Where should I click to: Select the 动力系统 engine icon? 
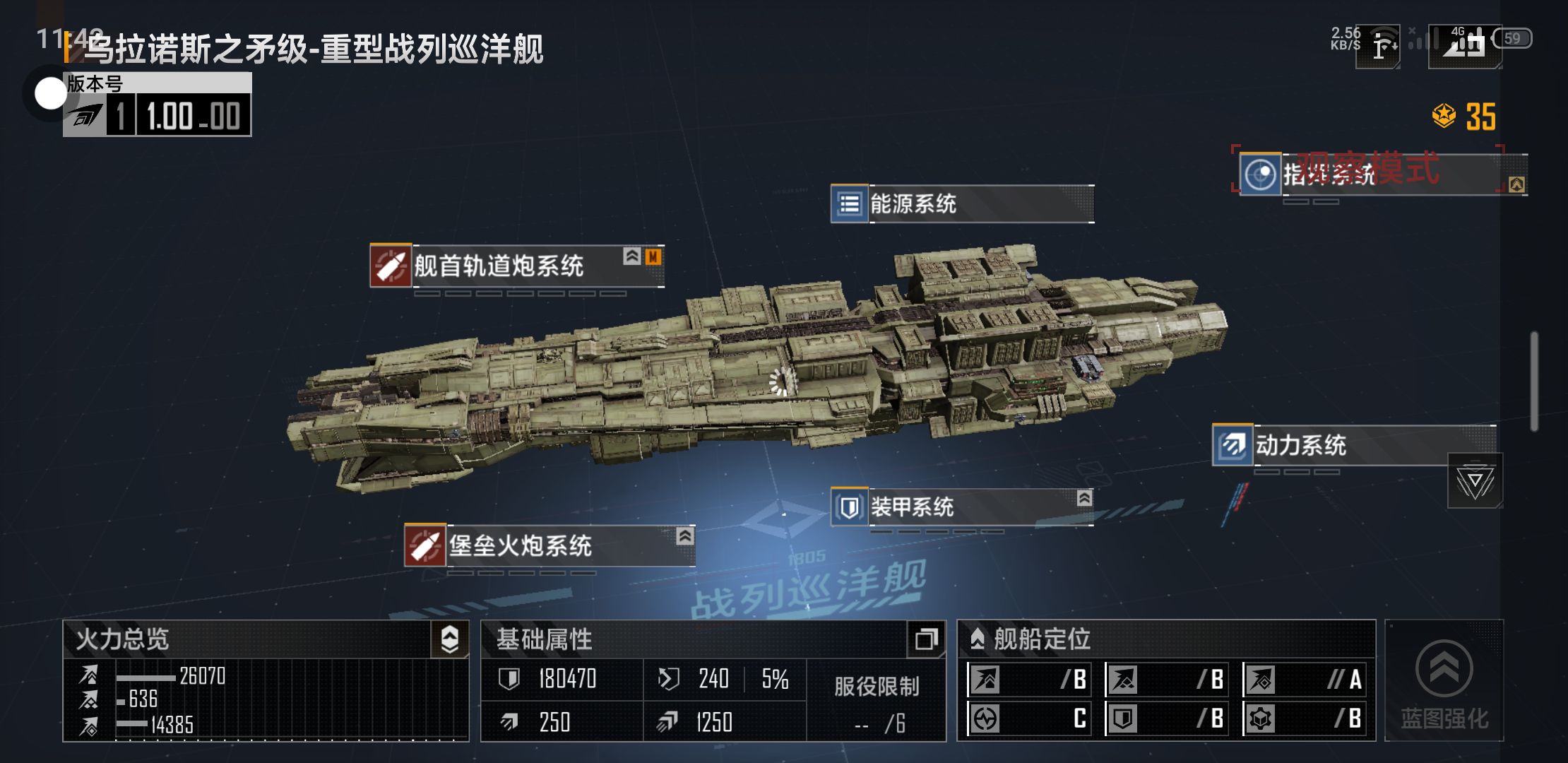[x=1233, y=445]
